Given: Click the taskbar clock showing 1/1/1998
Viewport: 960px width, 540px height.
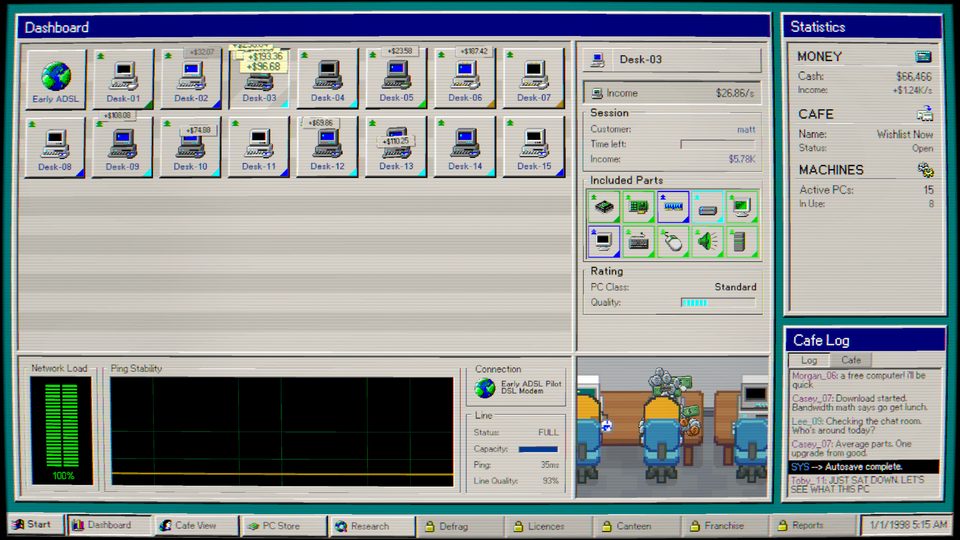Looking at the screenshot, I should (908, 525).
